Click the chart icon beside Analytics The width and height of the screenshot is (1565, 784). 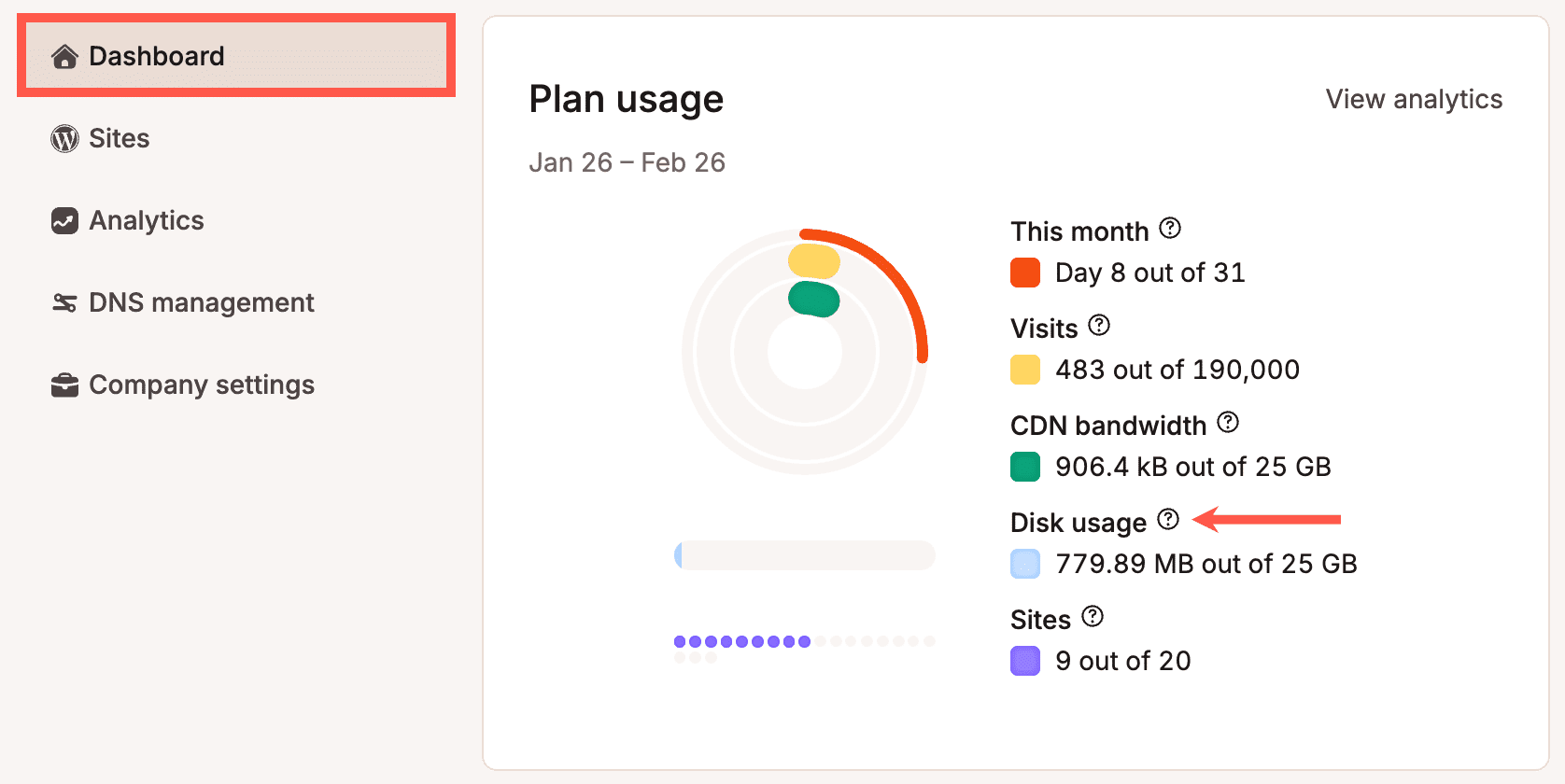coord(63,220)
